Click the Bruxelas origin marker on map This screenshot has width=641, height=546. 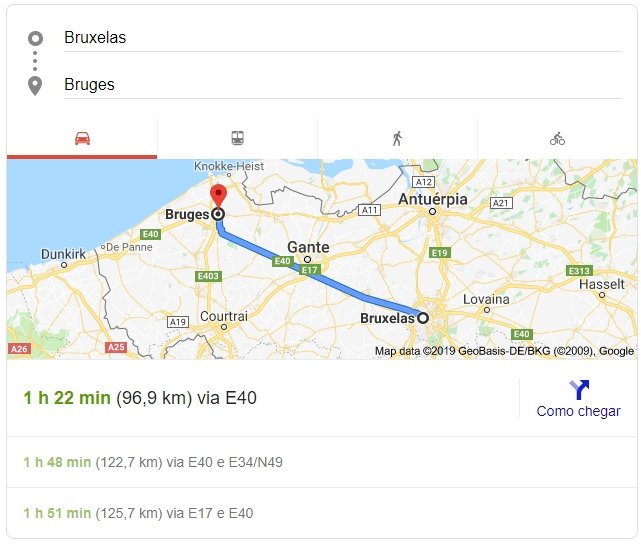click(422, 318)
